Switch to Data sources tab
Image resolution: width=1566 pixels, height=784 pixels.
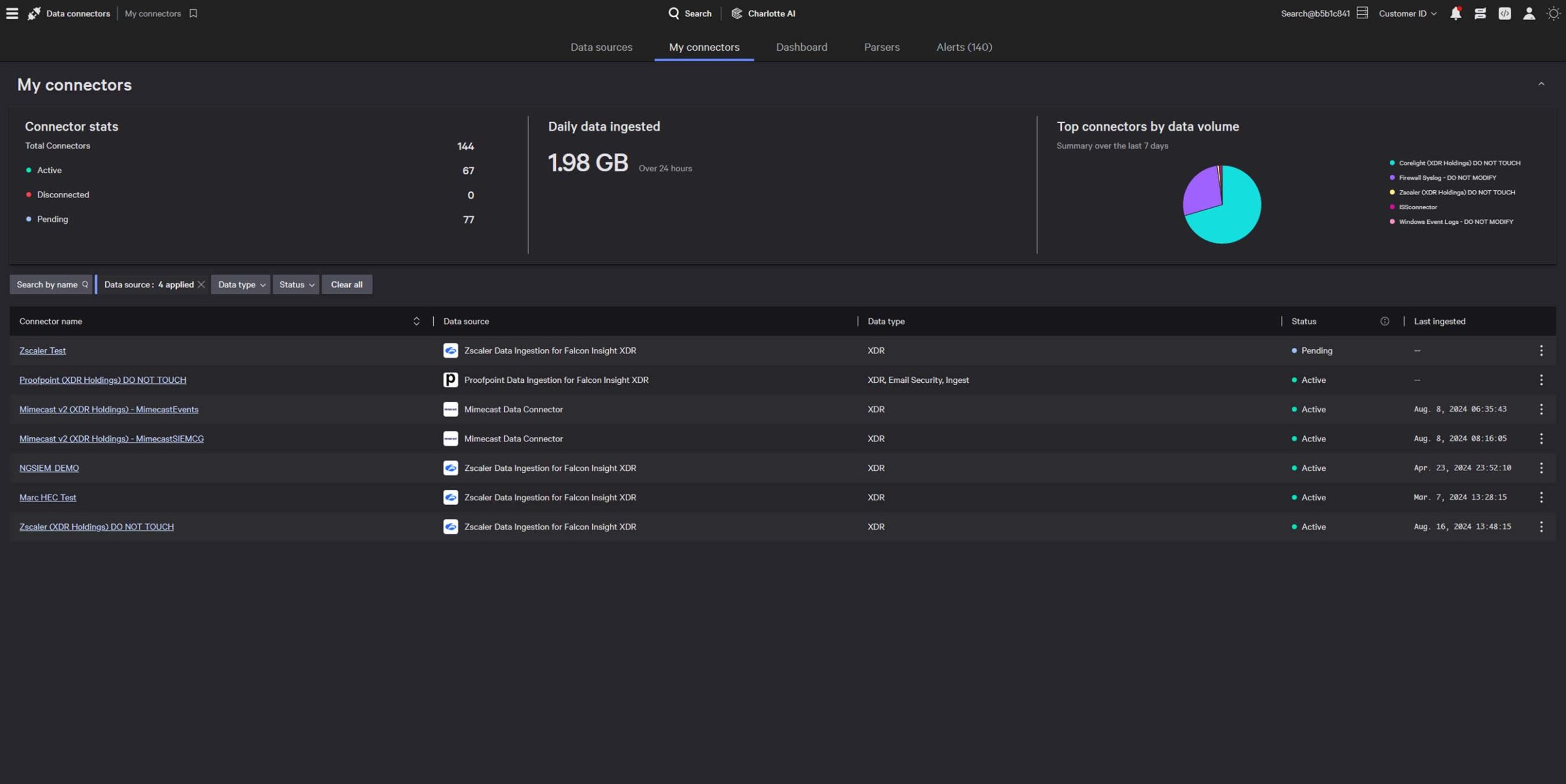coord(601,47)
